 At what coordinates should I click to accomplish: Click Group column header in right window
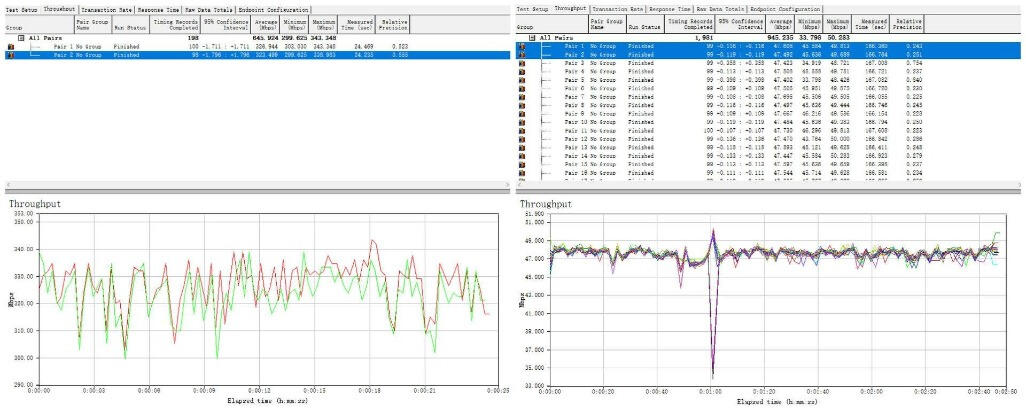click(x=551, y=25)
